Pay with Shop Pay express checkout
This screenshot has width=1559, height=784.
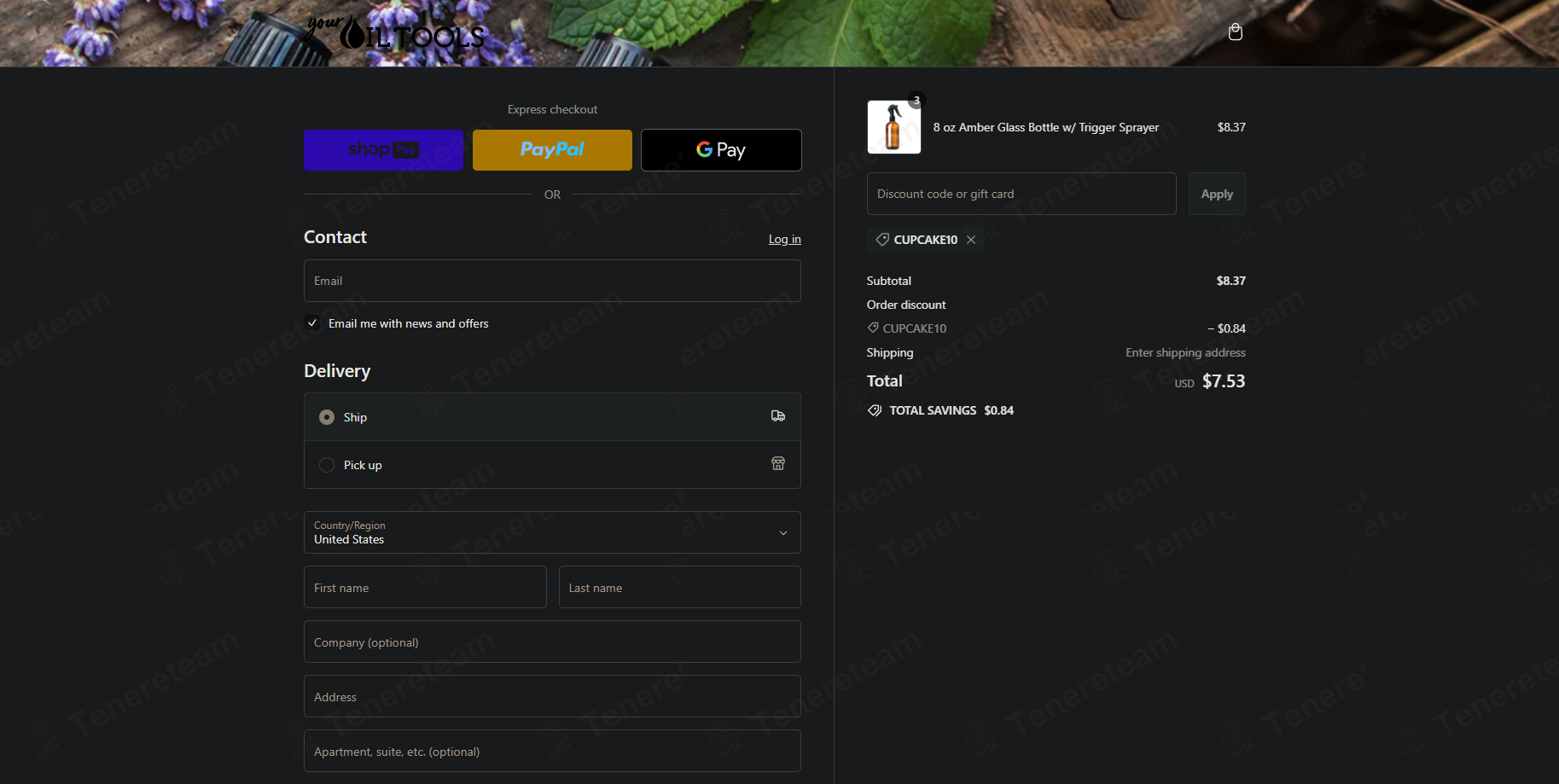point(384,150)
